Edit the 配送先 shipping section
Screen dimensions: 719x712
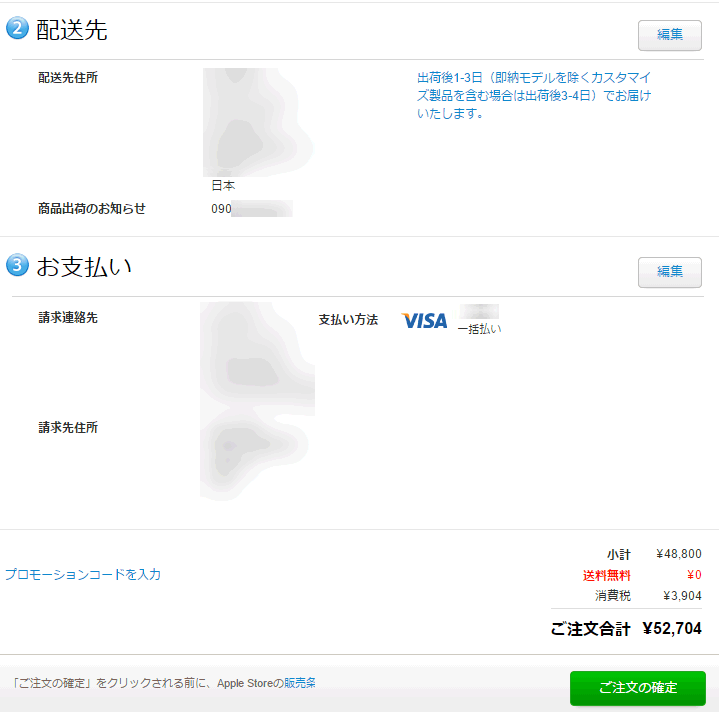pyautogui.click(x=669, y=35)
